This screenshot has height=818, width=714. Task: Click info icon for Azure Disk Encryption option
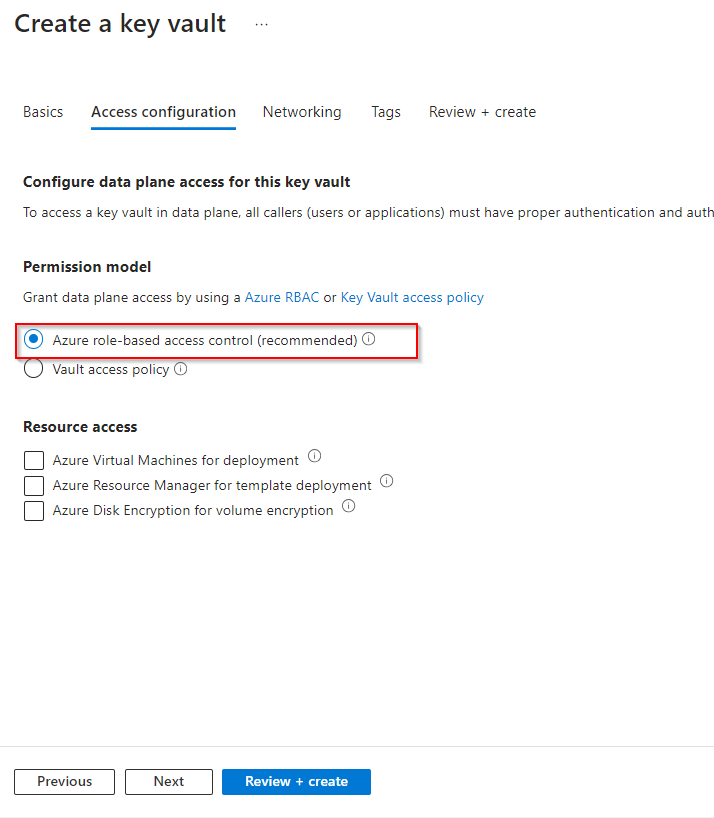[349, 506]
